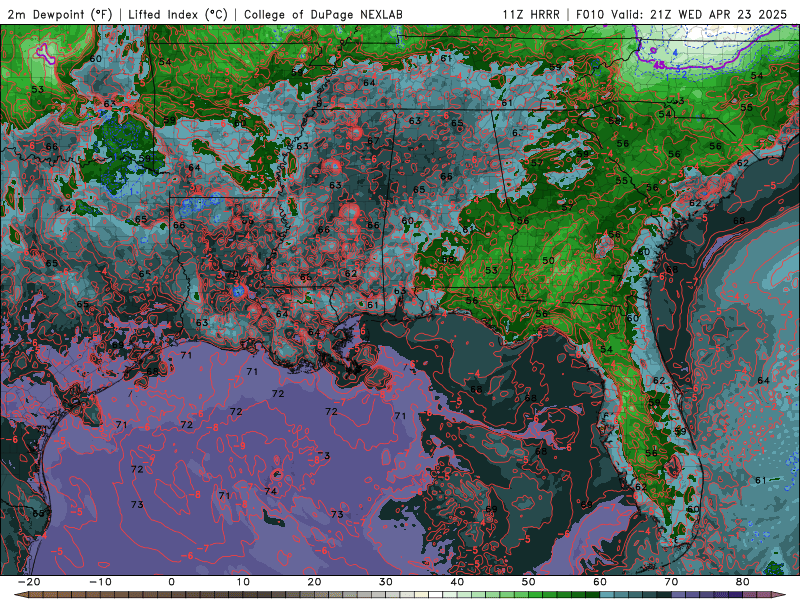The image size is (800, 600).
Task: Click the 50 dewpoint value over Georgia
Action: coord(548,260)
